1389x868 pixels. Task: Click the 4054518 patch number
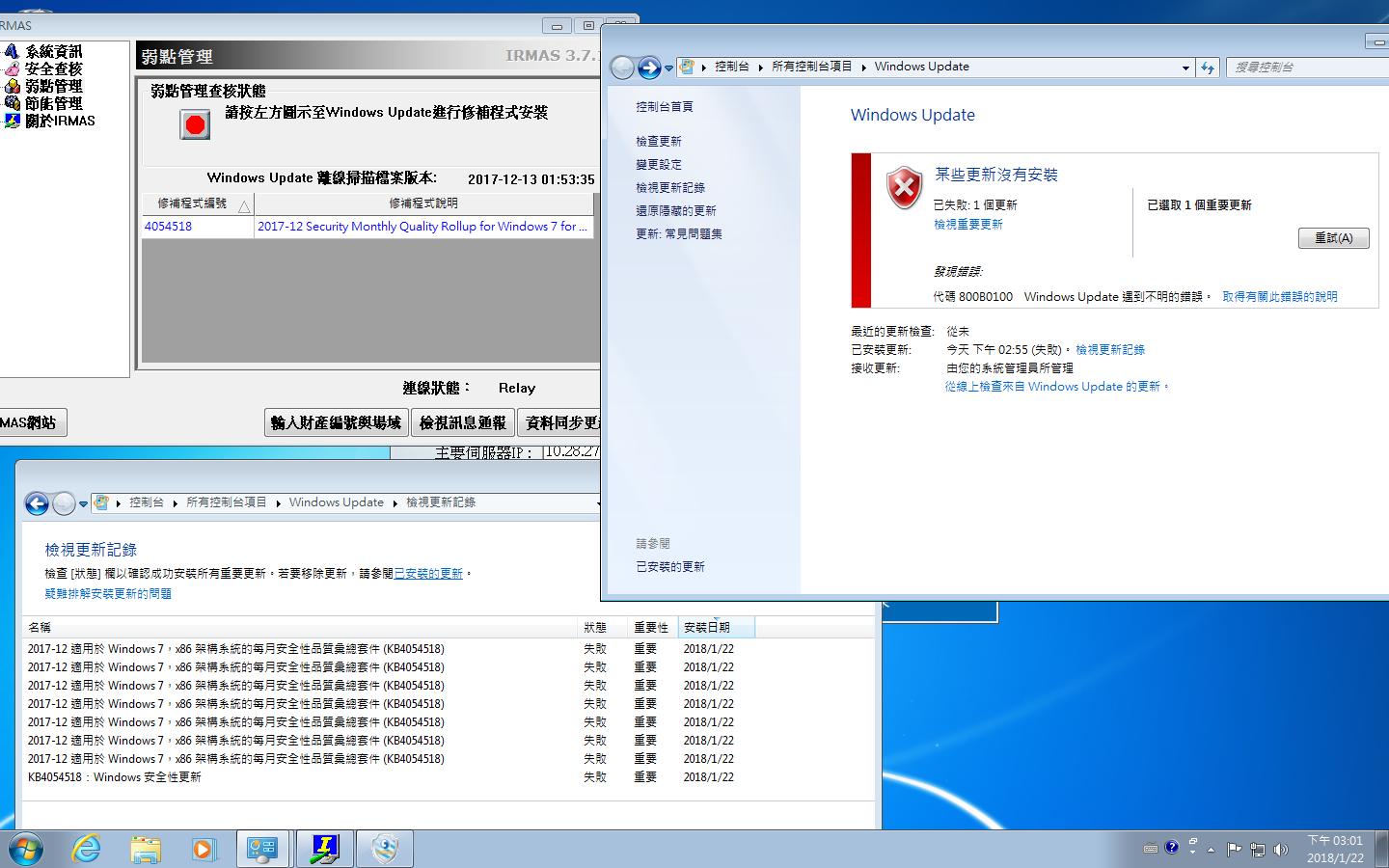[x=168, y=227]
